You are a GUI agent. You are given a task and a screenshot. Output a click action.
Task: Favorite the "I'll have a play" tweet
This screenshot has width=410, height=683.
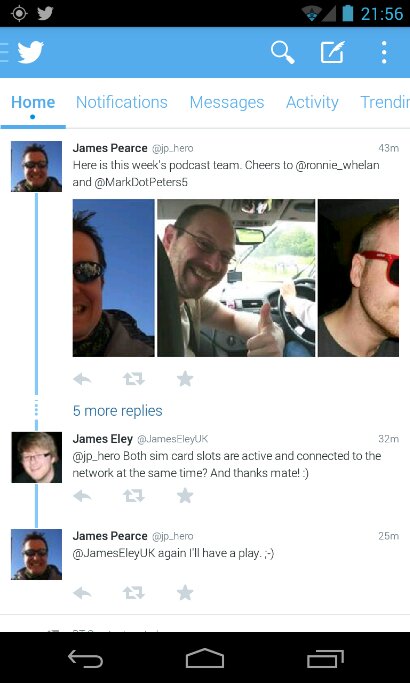coord(185,592)
